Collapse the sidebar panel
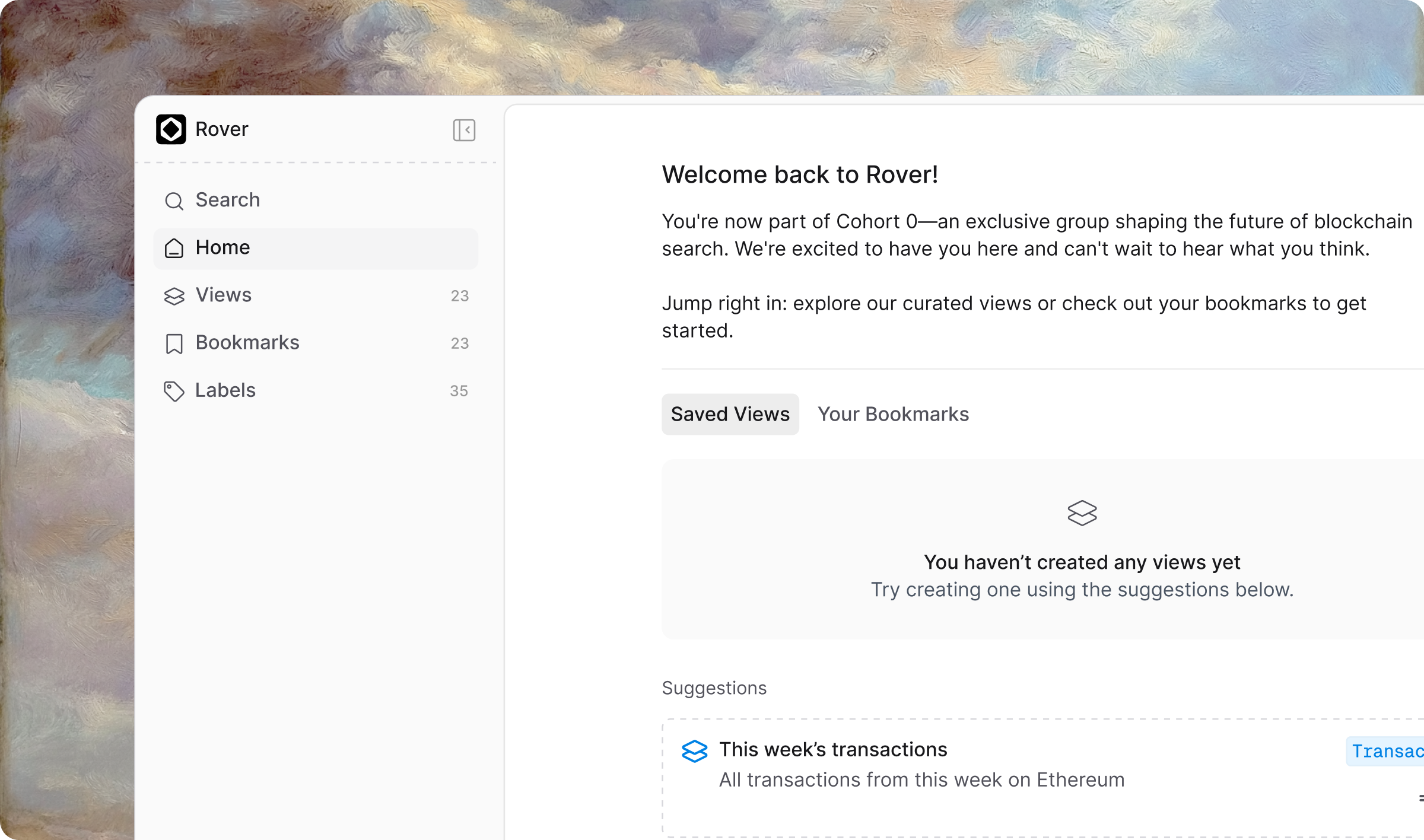1424x840 pixels. (x=464, y=130)
